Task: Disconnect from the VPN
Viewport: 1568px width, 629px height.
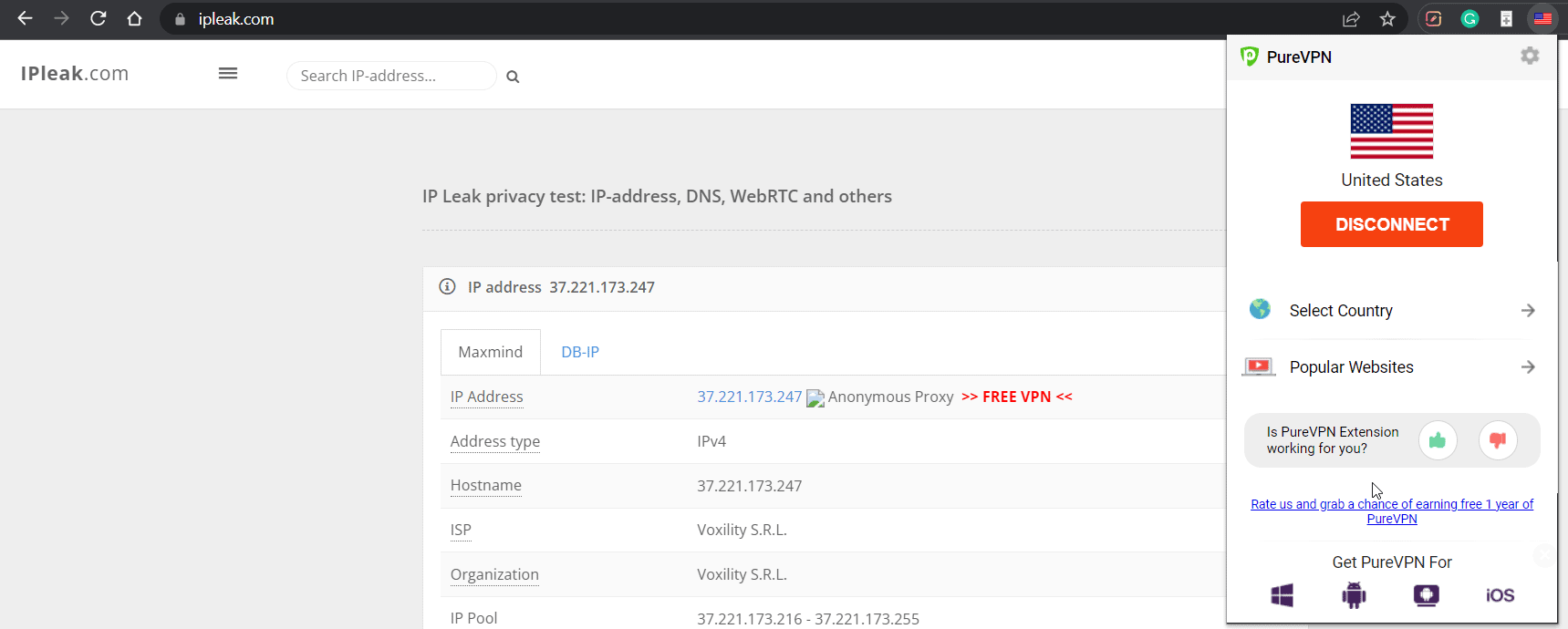Action: (1392, 224)
